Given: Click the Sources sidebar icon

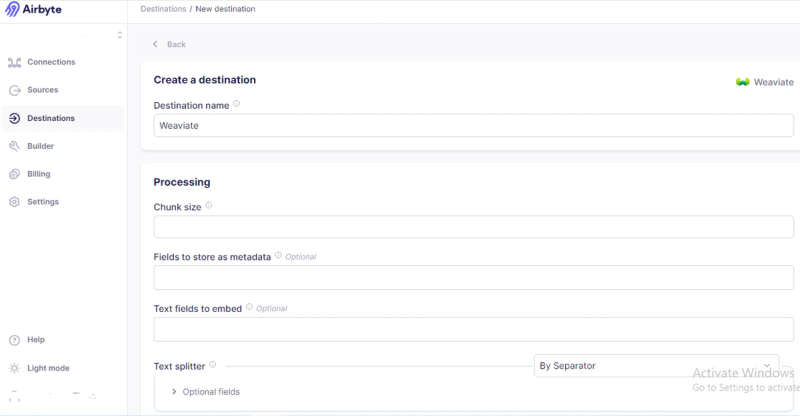Looking at the screenshot, I should point(14,90).
